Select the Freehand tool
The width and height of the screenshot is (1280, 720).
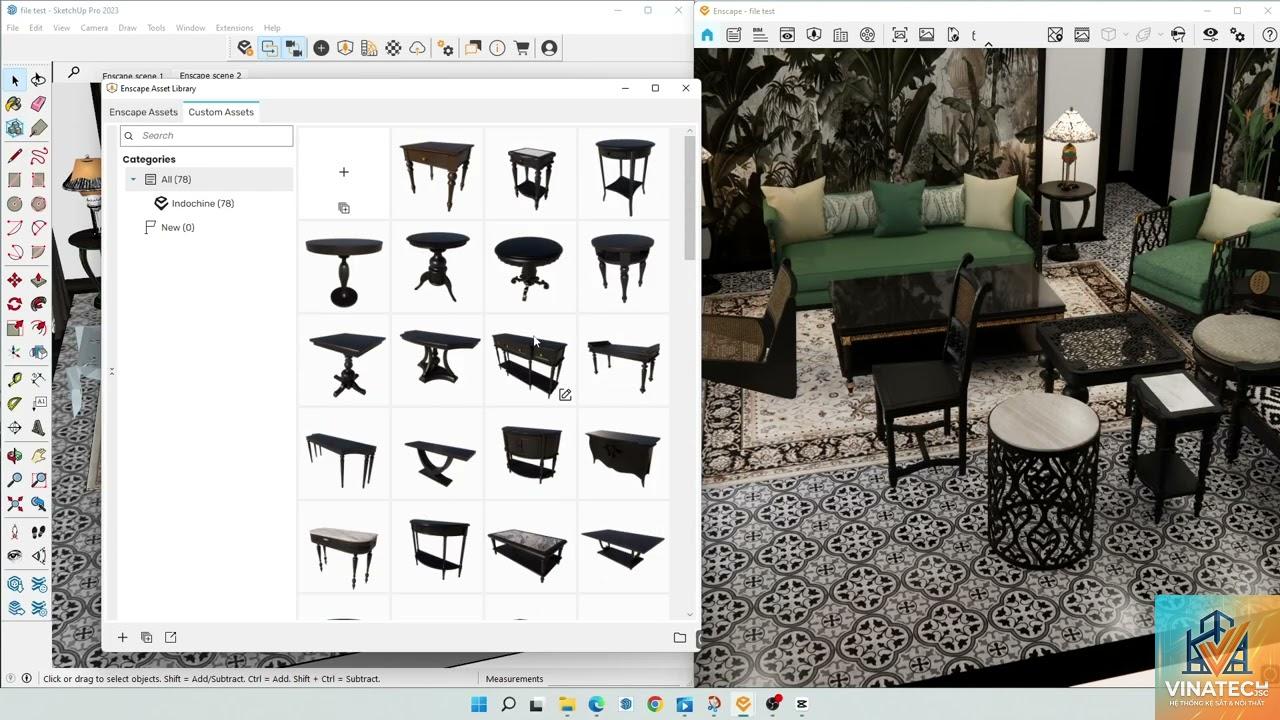38,156
